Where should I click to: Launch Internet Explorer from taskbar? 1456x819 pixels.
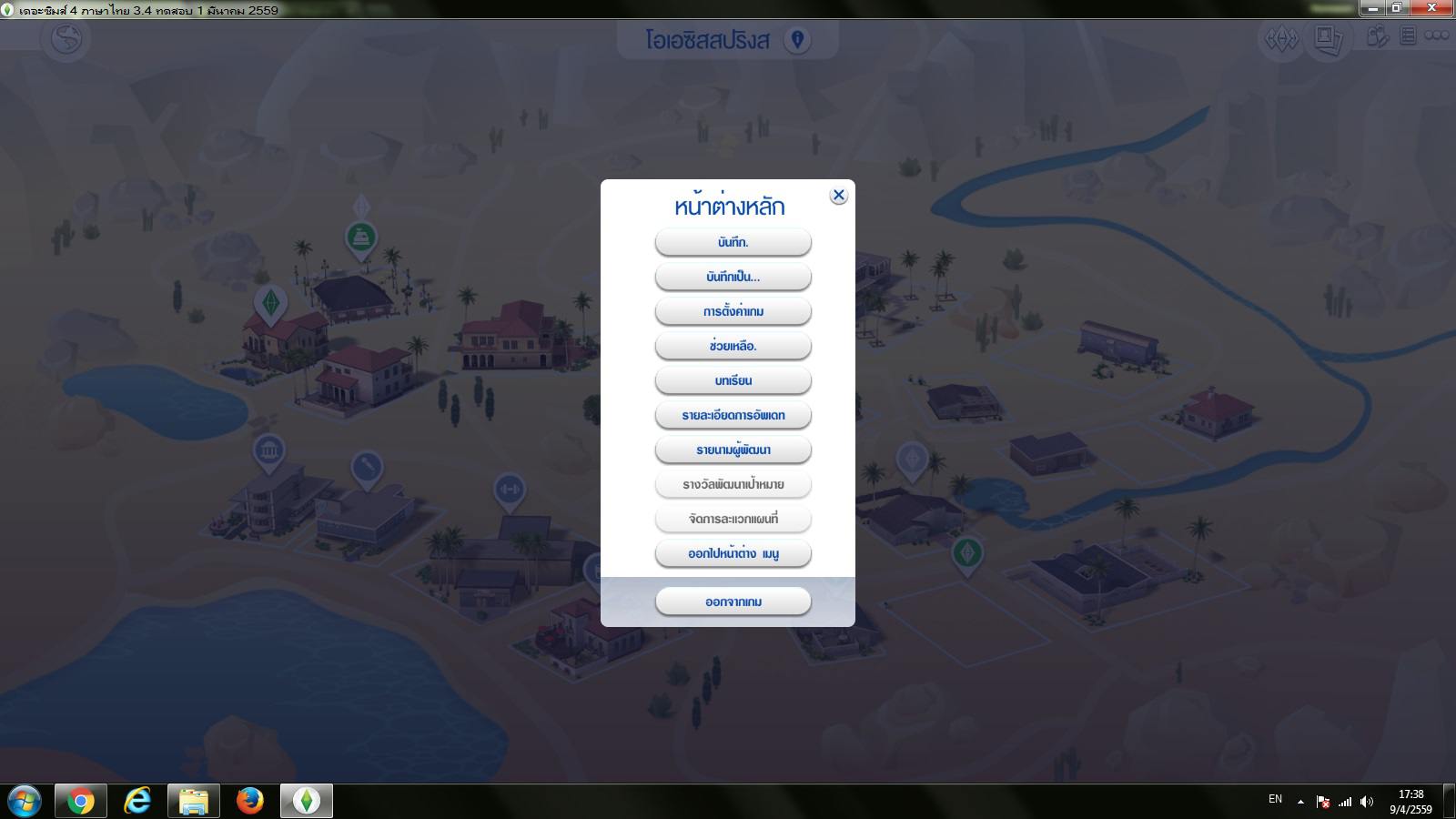tap(136, 801)
